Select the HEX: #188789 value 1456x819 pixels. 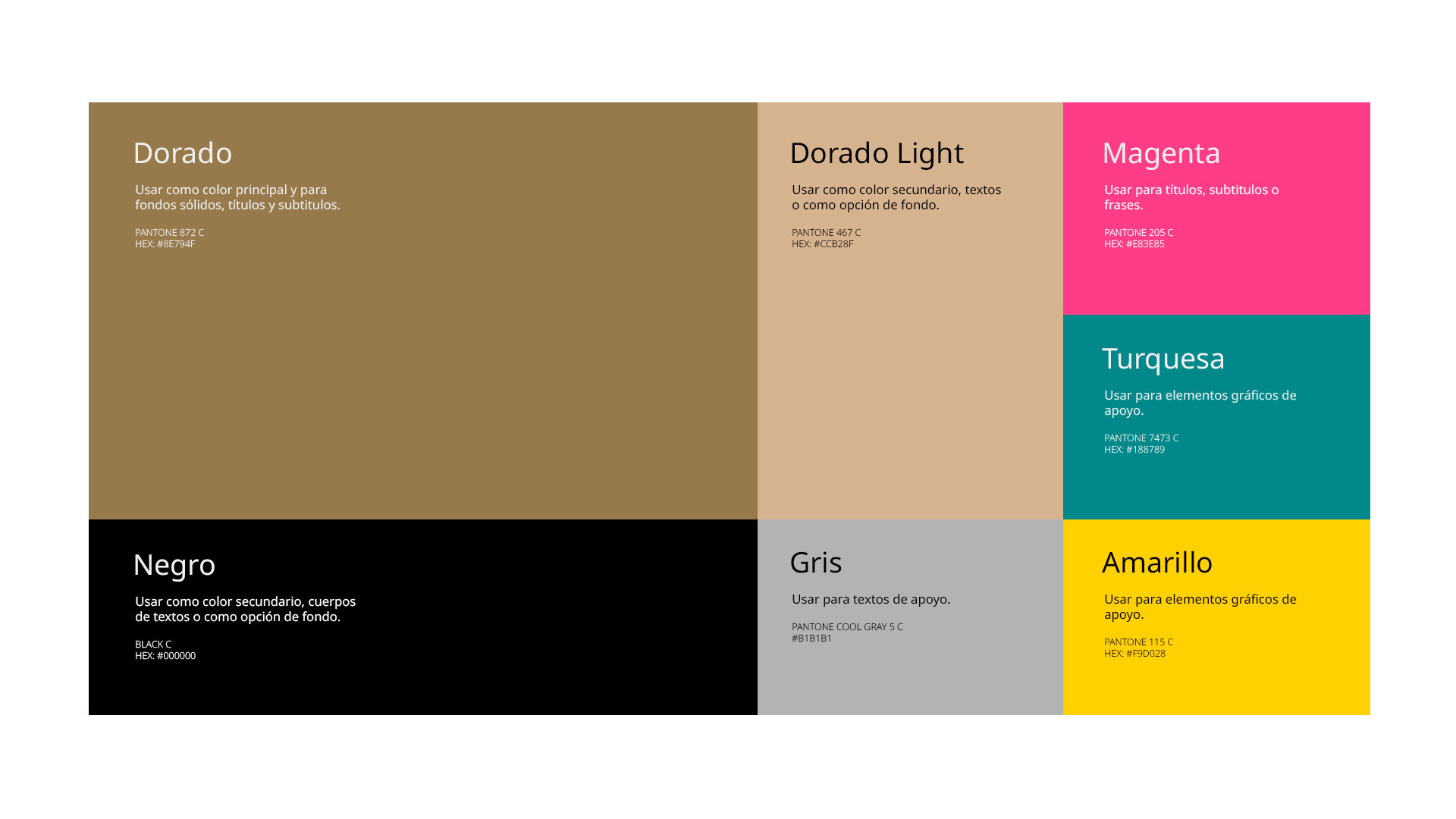tap(1134, 450)
